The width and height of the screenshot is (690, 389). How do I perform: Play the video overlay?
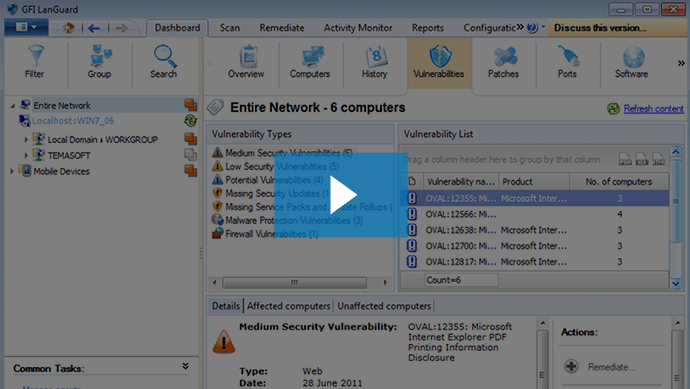(x=341, y=194)
